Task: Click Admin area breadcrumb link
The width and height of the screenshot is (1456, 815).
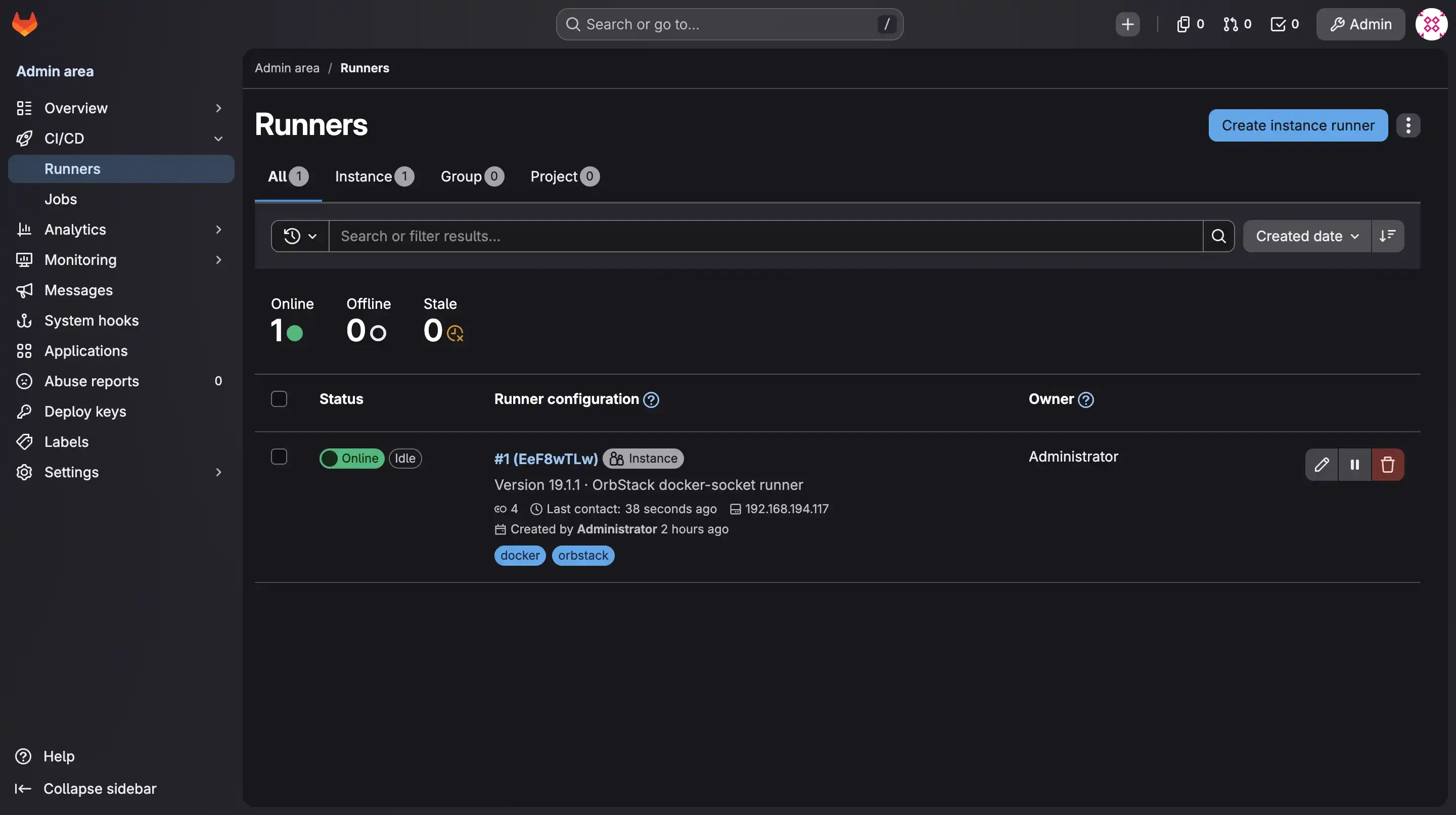Action: point(287,68)
